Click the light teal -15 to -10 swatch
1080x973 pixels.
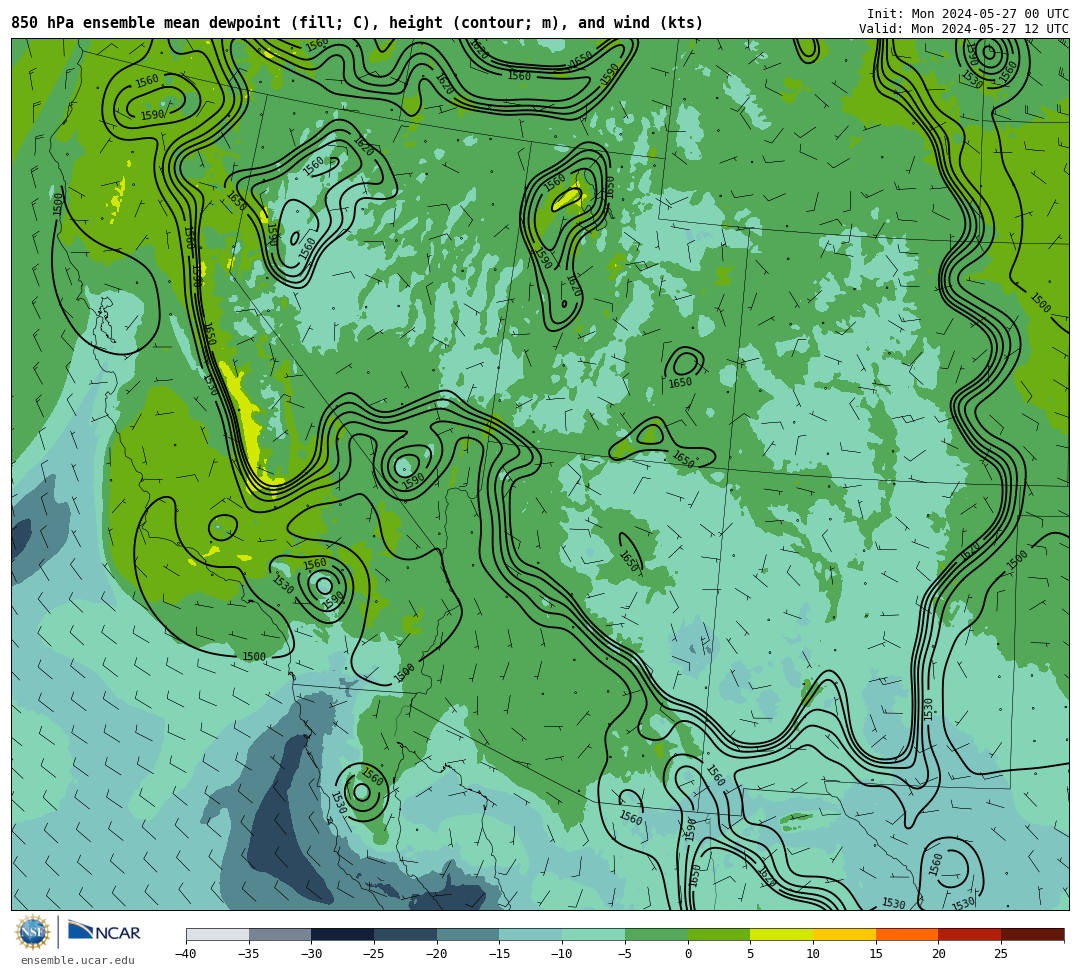531,934
